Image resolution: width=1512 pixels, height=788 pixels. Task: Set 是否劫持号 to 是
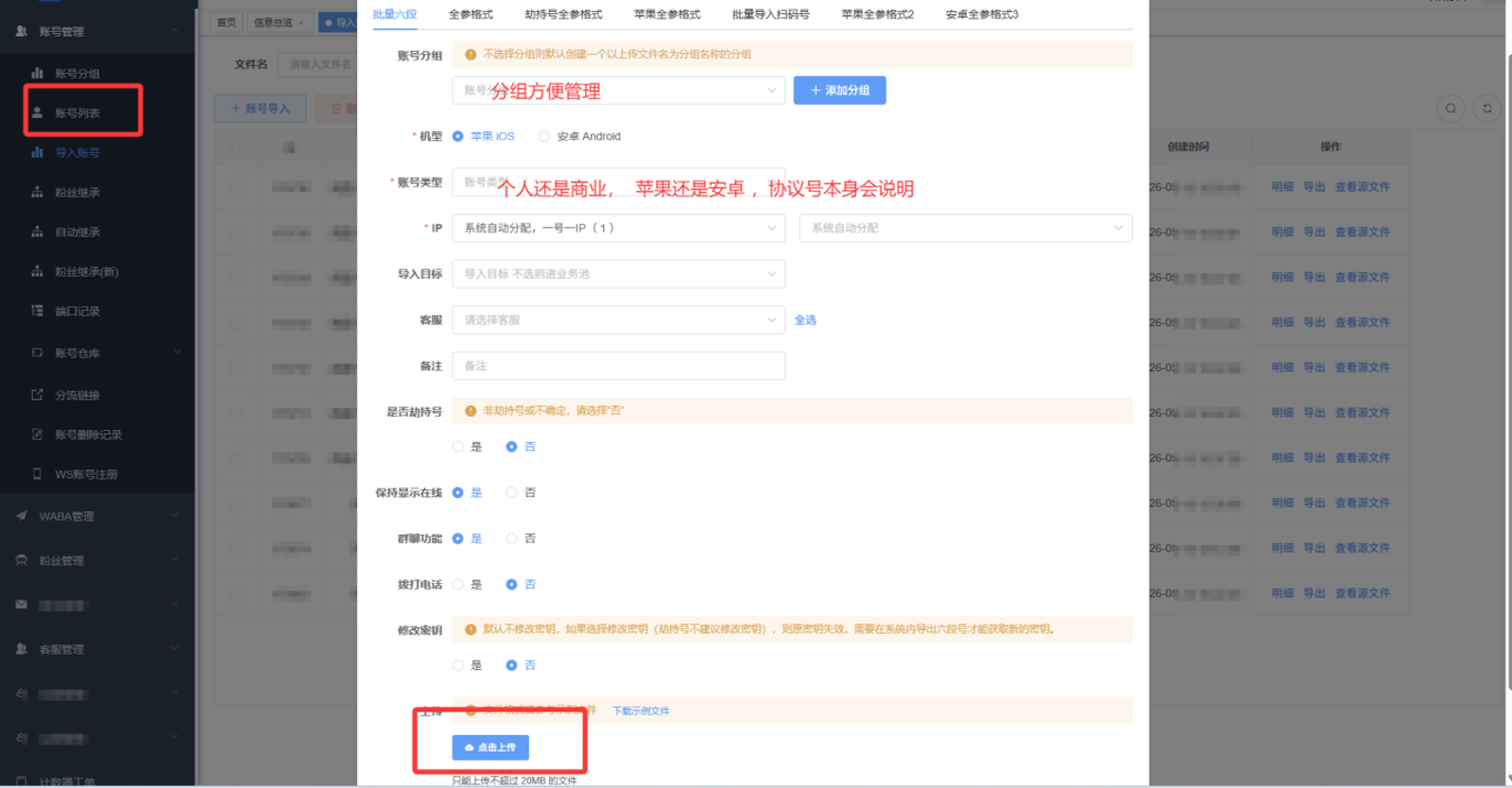coord(467,447)
